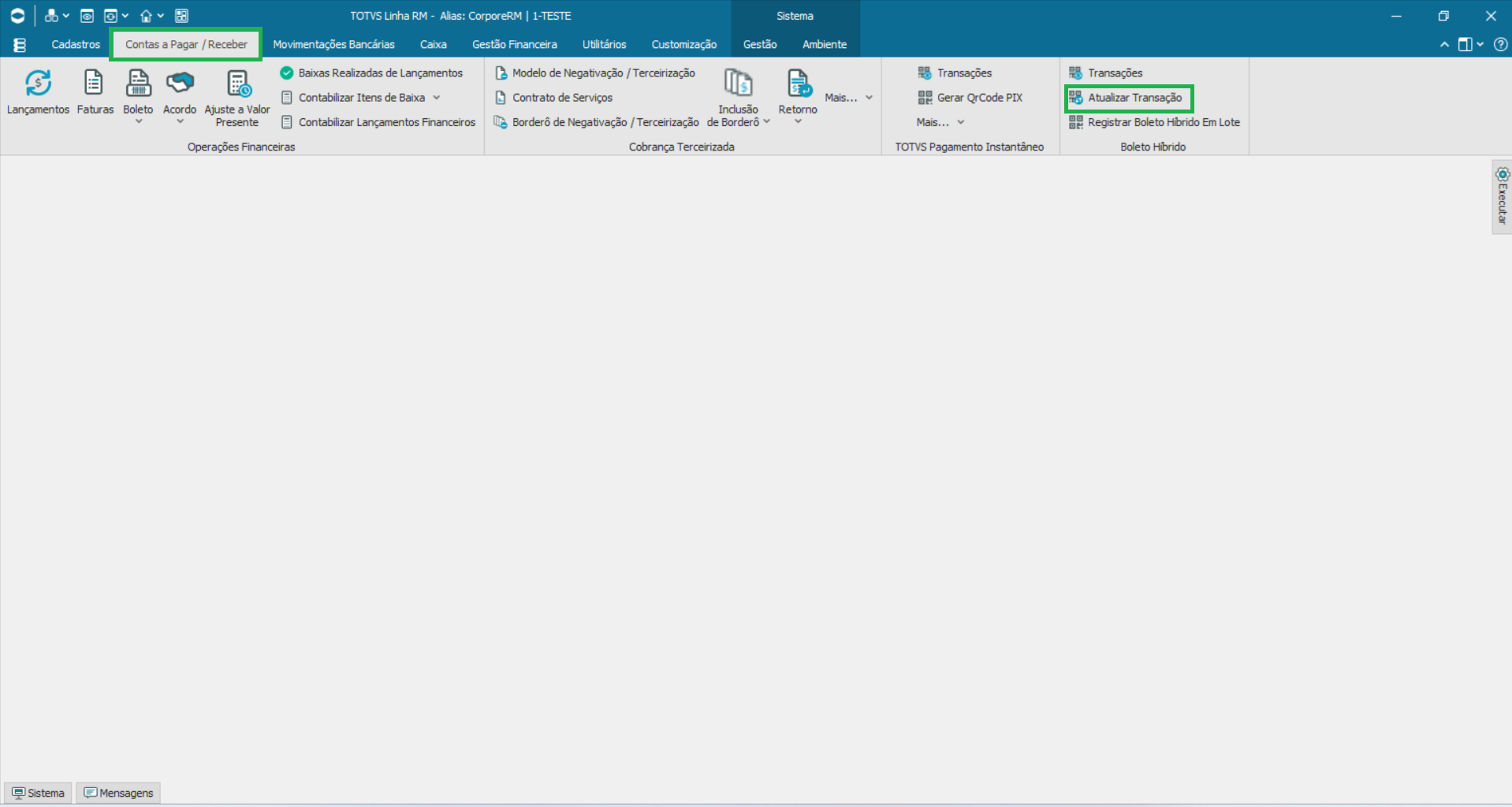Click the panel layout icon
The height and width of the screenshot is (807, 1512).
(1465, 45)
